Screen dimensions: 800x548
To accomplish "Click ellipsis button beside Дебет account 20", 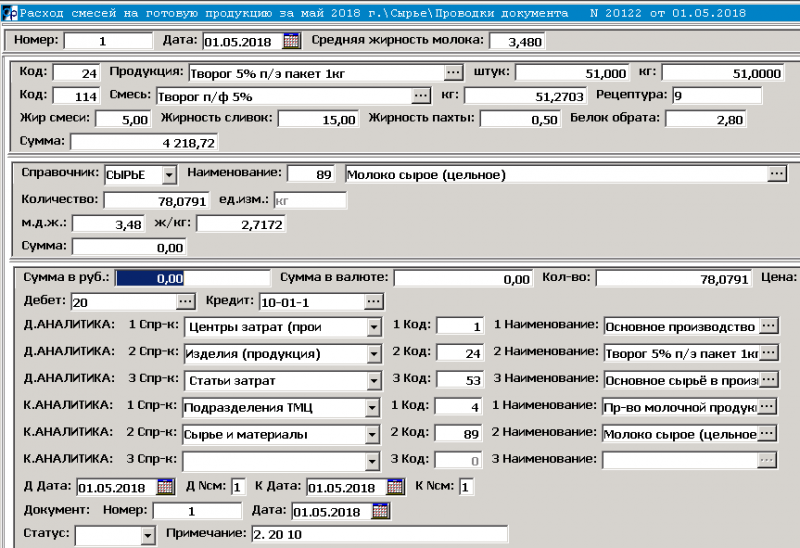I will (x=186, y=301).
